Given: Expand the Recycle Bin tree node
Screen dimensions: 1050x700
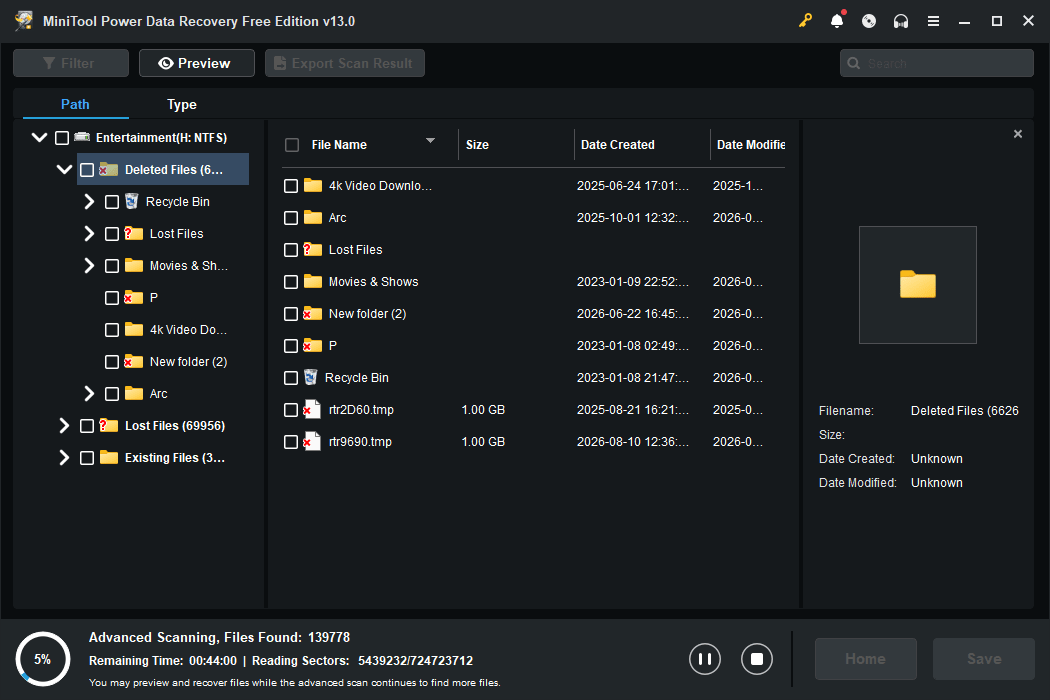Looking at the screenshot, I should click(x=89, y=202).
